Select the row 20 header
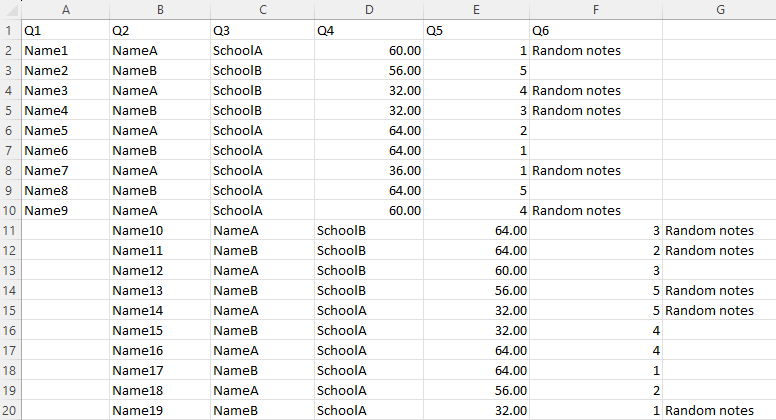This screenshot has width=776, height=420. click(10, 410)
